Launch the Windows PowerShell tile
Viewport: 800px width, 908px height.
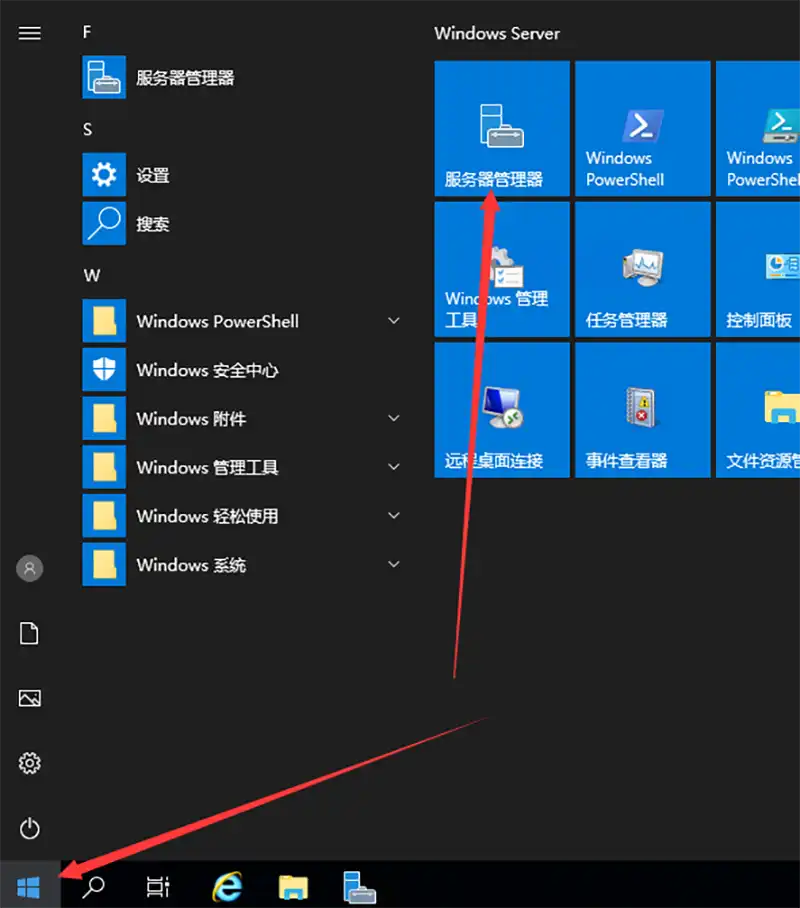642,128
